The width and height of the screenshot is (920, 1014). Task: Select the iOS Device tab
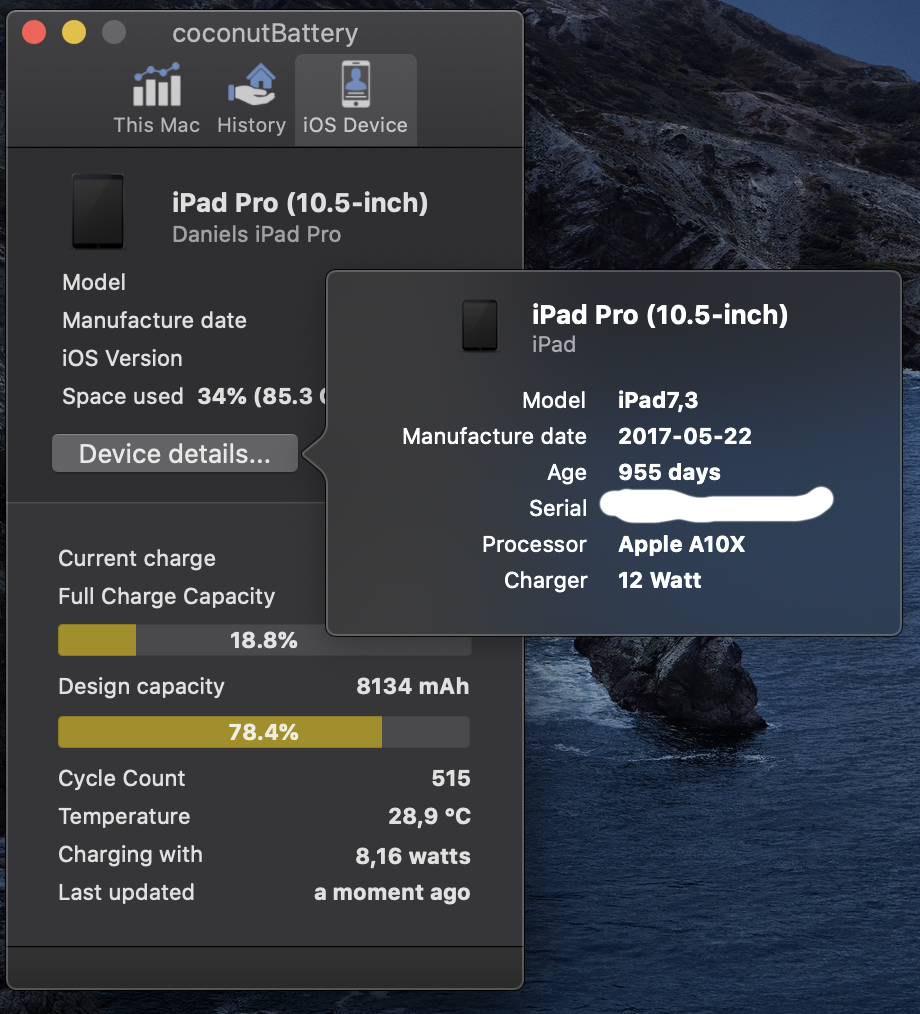click(x=356, y=99)
